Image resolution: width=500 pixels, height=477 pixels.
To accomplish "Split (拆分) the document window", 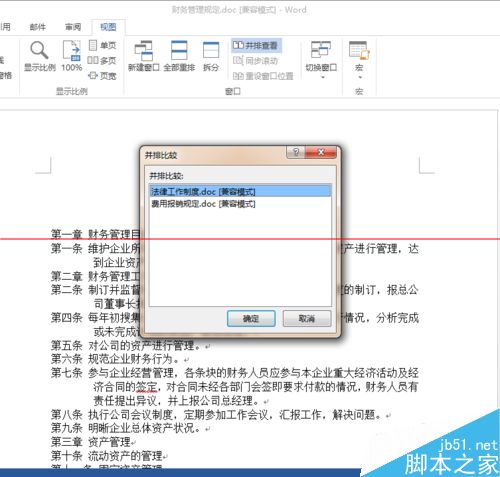I will click(x=211, y=56).
